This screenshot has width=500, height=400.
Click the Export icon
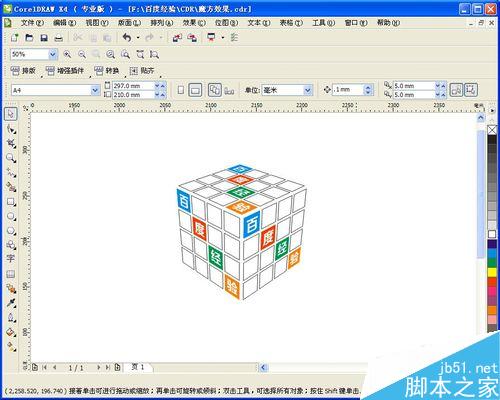click(192, 38)
